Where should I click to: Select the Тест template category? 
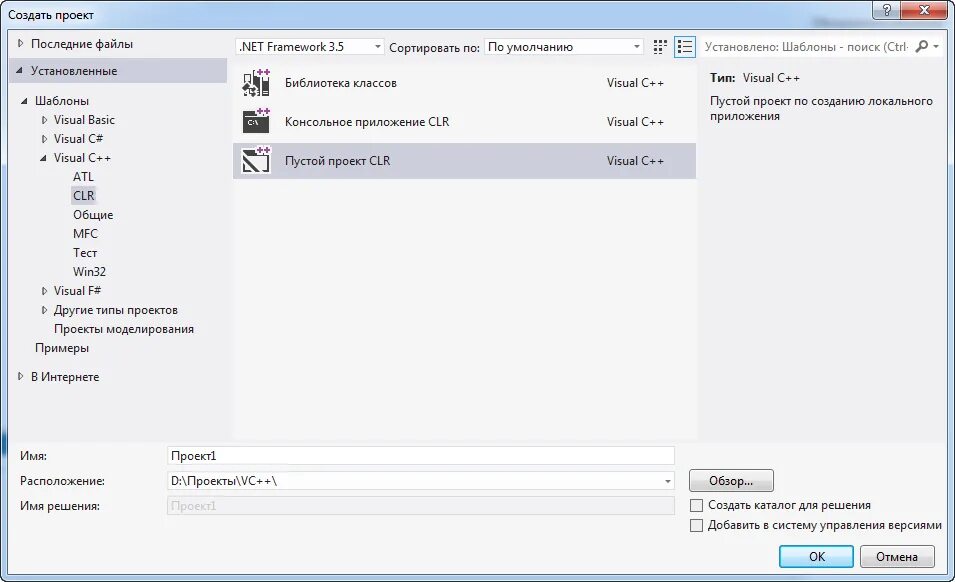(x=85, y=253)
